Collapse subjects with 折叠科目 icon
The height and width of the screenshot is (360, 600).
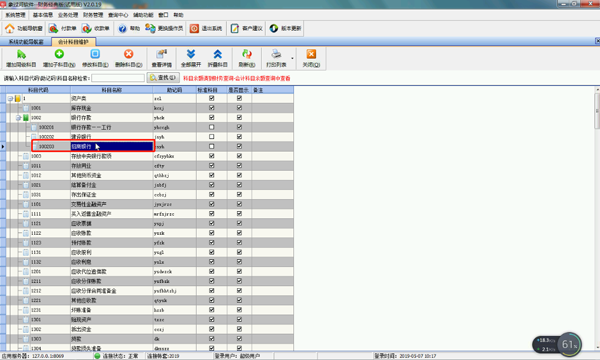point(217,54)
